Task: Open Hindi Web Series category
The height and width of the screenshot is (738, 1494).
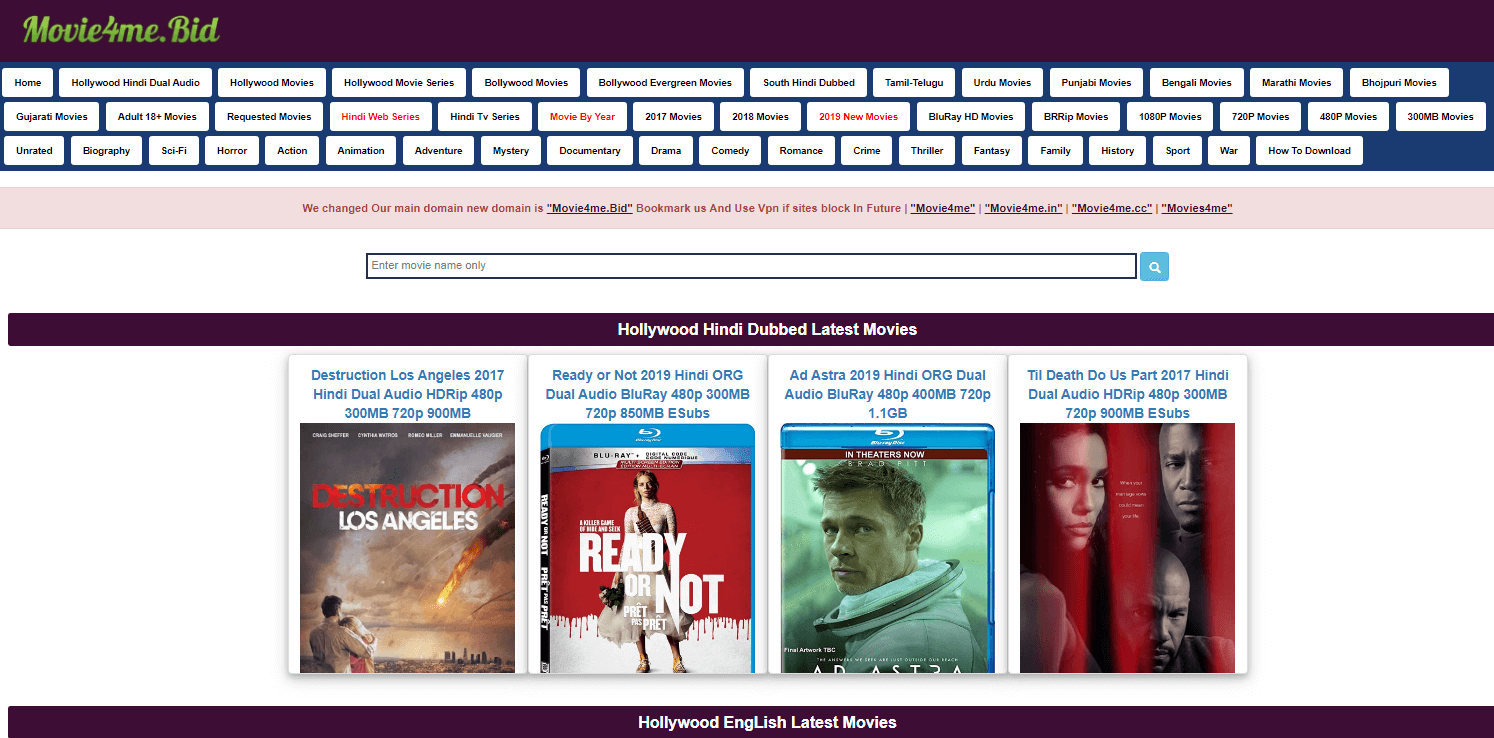Action: click(x=380, y=117)
